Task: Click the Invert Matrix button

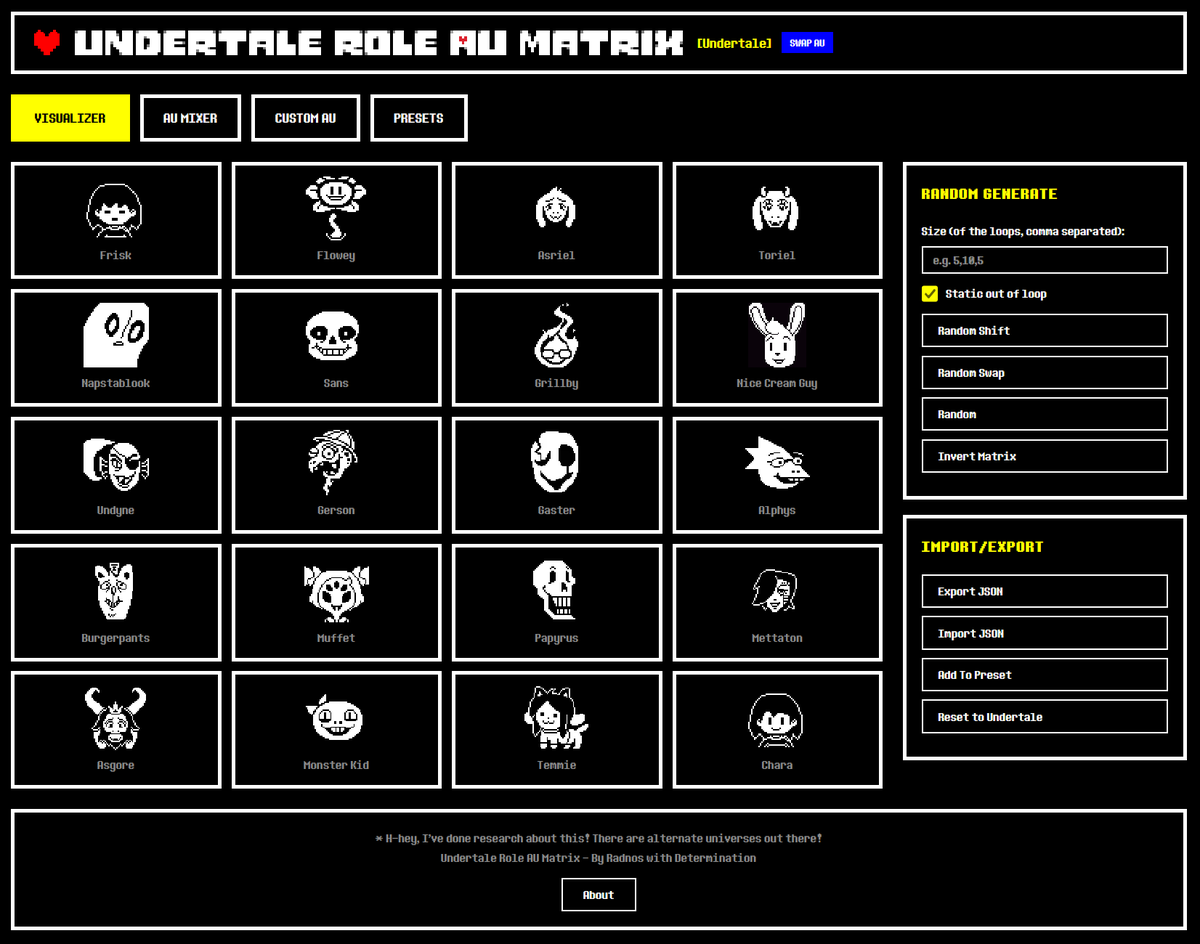Action: tap(1044, 456)
